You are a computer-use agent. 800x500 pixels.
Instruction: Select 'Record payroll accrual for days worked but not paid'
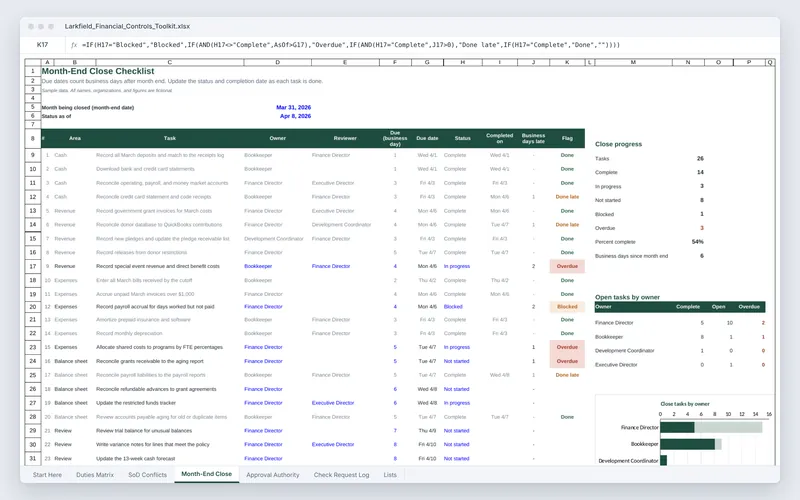(155, 307)
